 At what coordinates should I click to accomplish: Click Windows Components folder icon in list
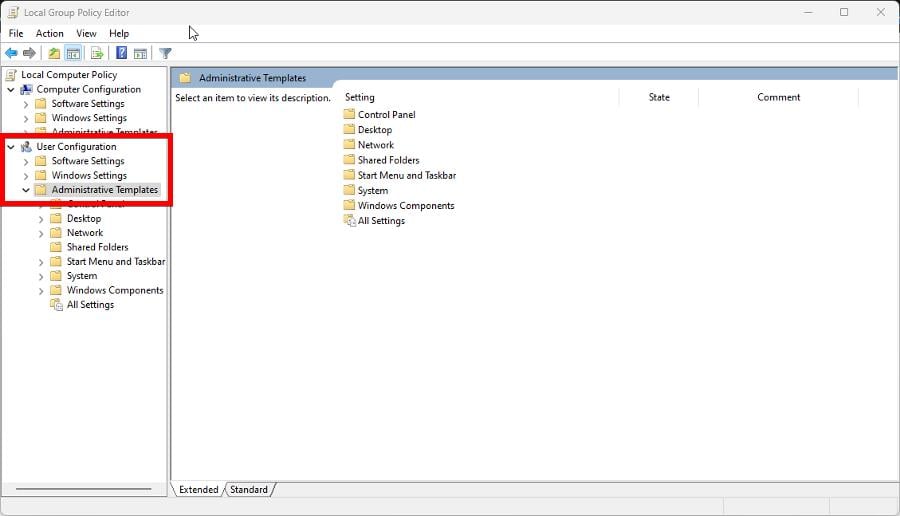pos(349,205)
